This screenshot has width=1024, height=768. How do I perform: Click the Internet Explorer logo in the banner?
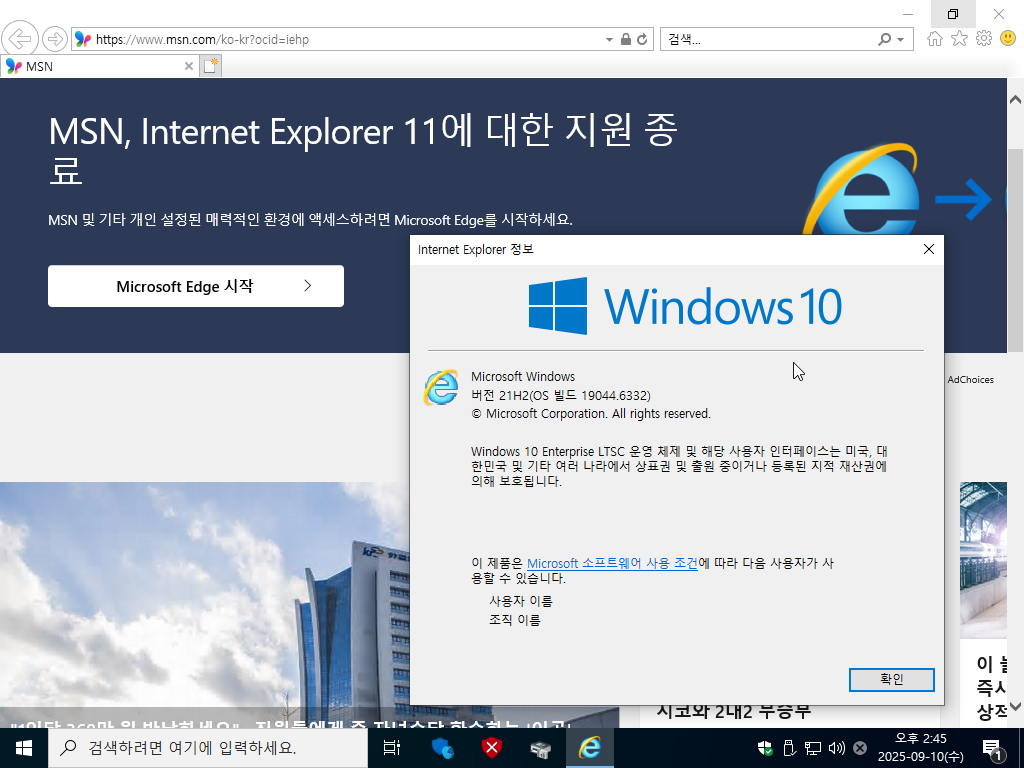(x=861, y=191)
